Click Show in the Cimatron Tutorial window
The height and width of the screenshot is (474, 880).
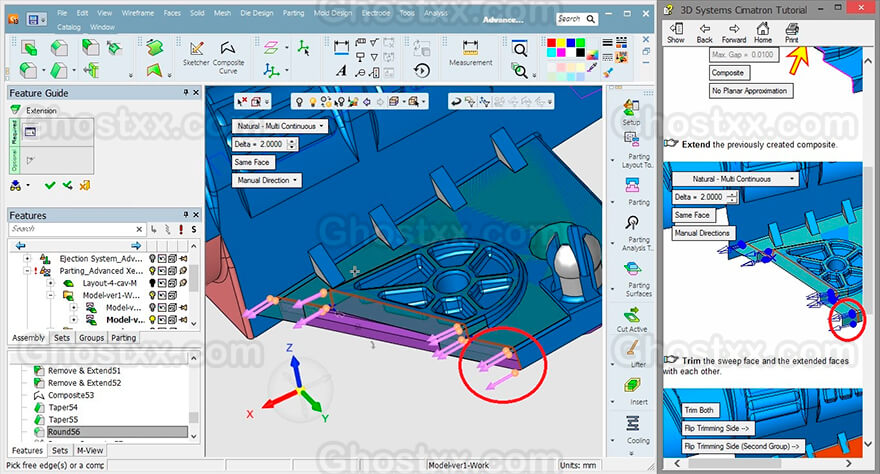676,33
